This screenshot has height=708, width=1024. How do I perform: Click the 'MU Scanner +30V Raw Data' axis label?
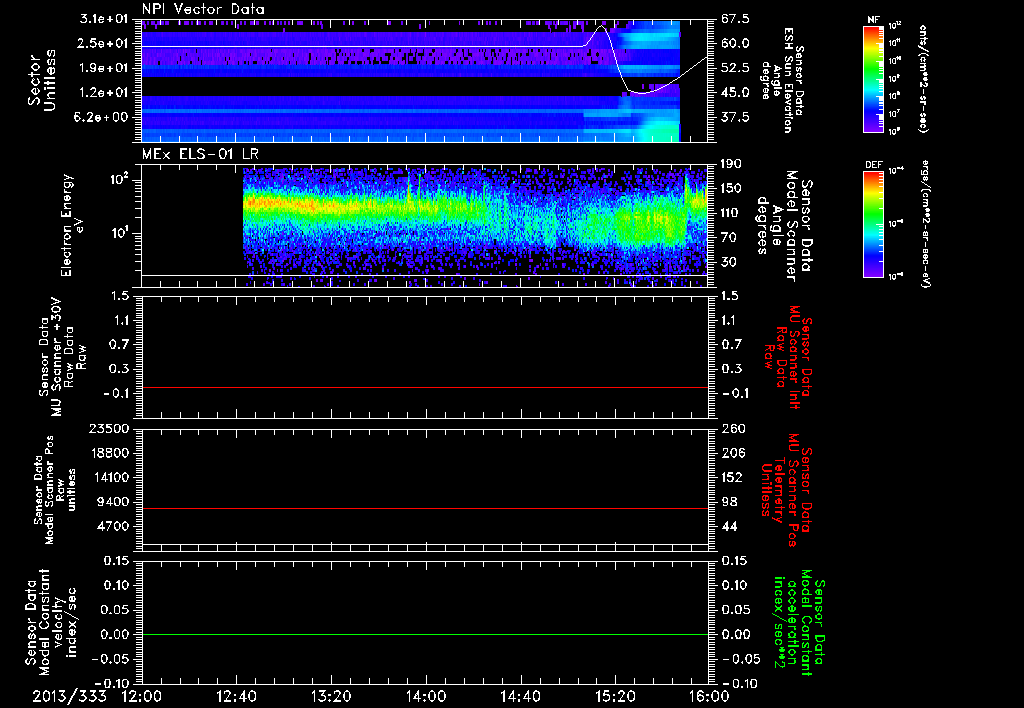pyautogui.click(x=62, y=357)
